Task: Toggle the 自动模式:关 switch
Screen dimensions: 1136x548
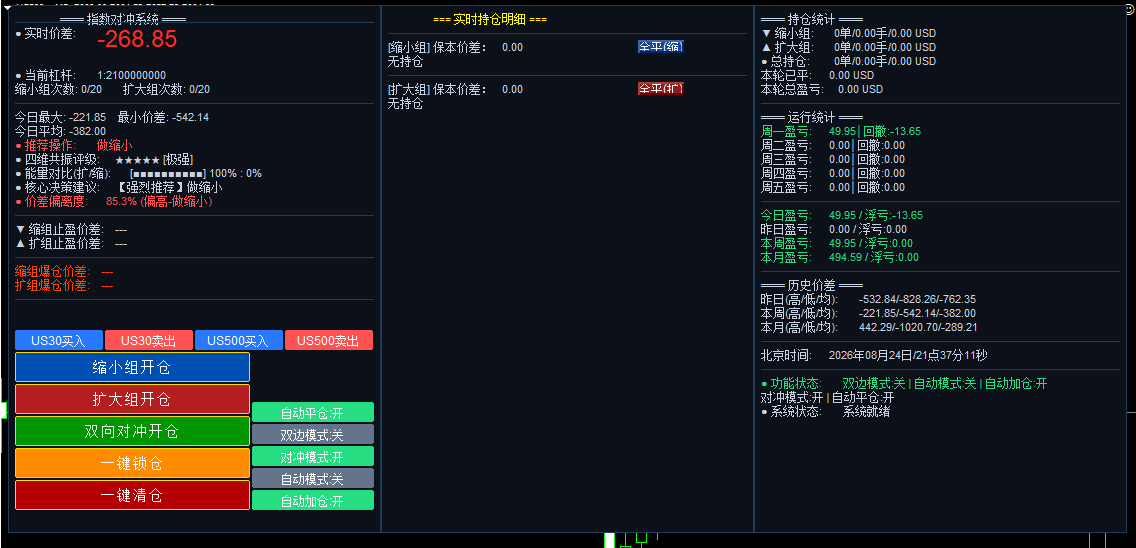Action: pyautogui.click(x=312, y=478)
